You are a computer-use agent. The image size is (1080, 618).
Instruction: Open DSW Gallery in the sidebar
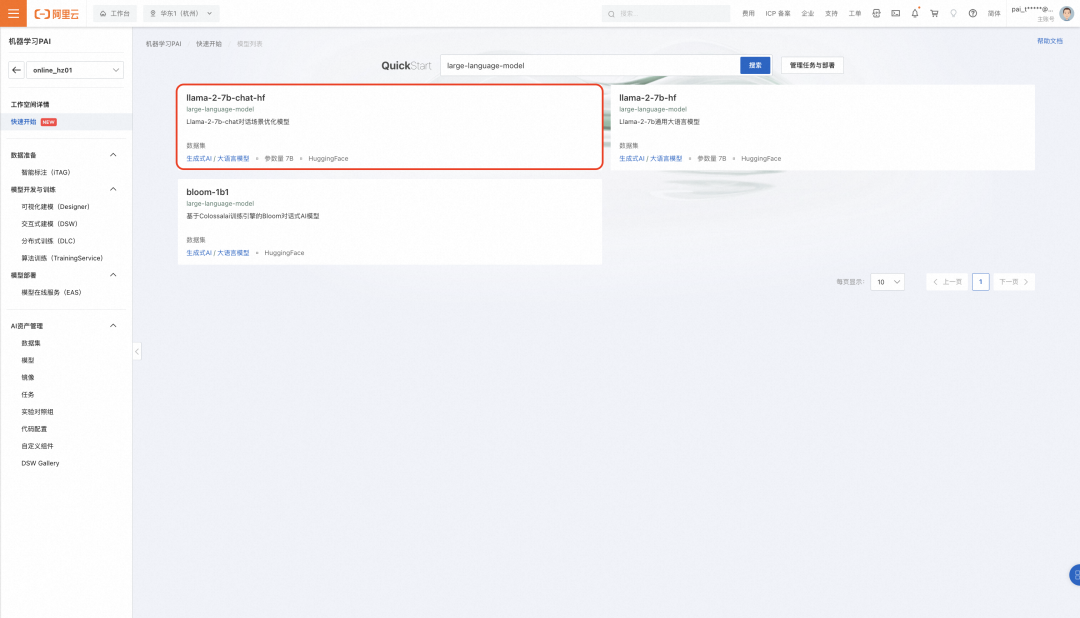[40, 463]
